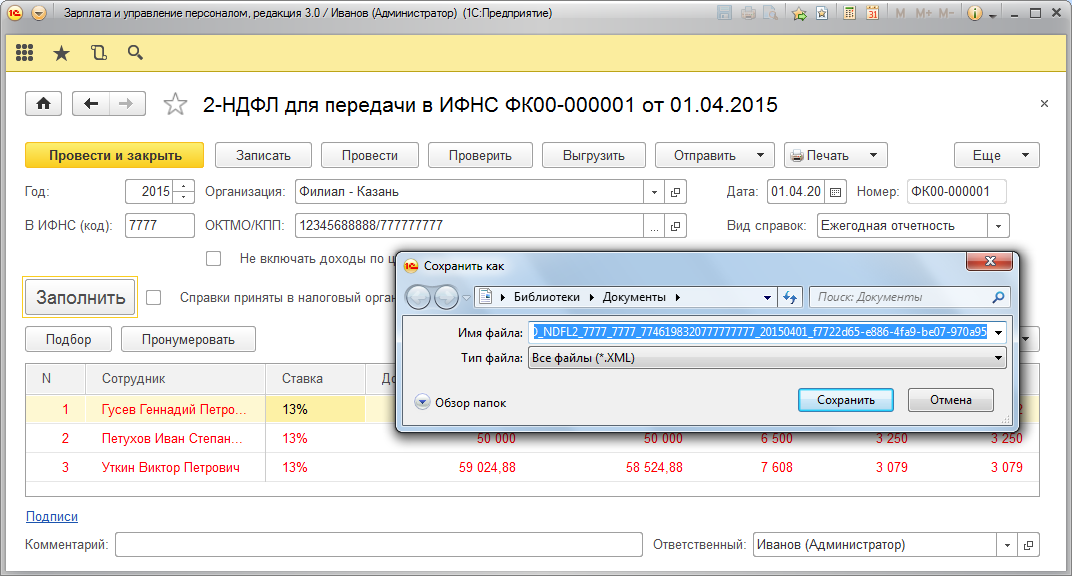The height and width of the screenshot is (576, 1072).
Task: Click the Подбор button
Action: pyautogui.click(x=68, y=340)
